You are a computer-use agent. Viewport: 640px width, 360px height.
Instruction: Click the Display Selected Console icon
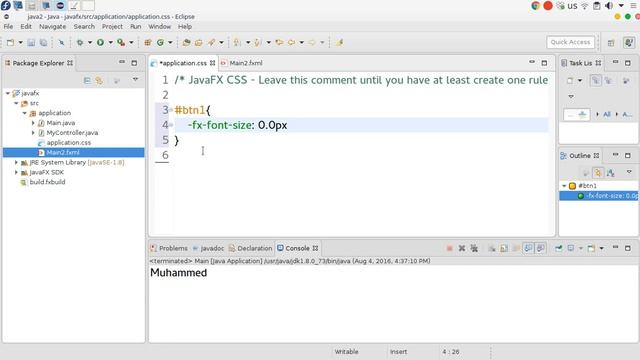571,248
